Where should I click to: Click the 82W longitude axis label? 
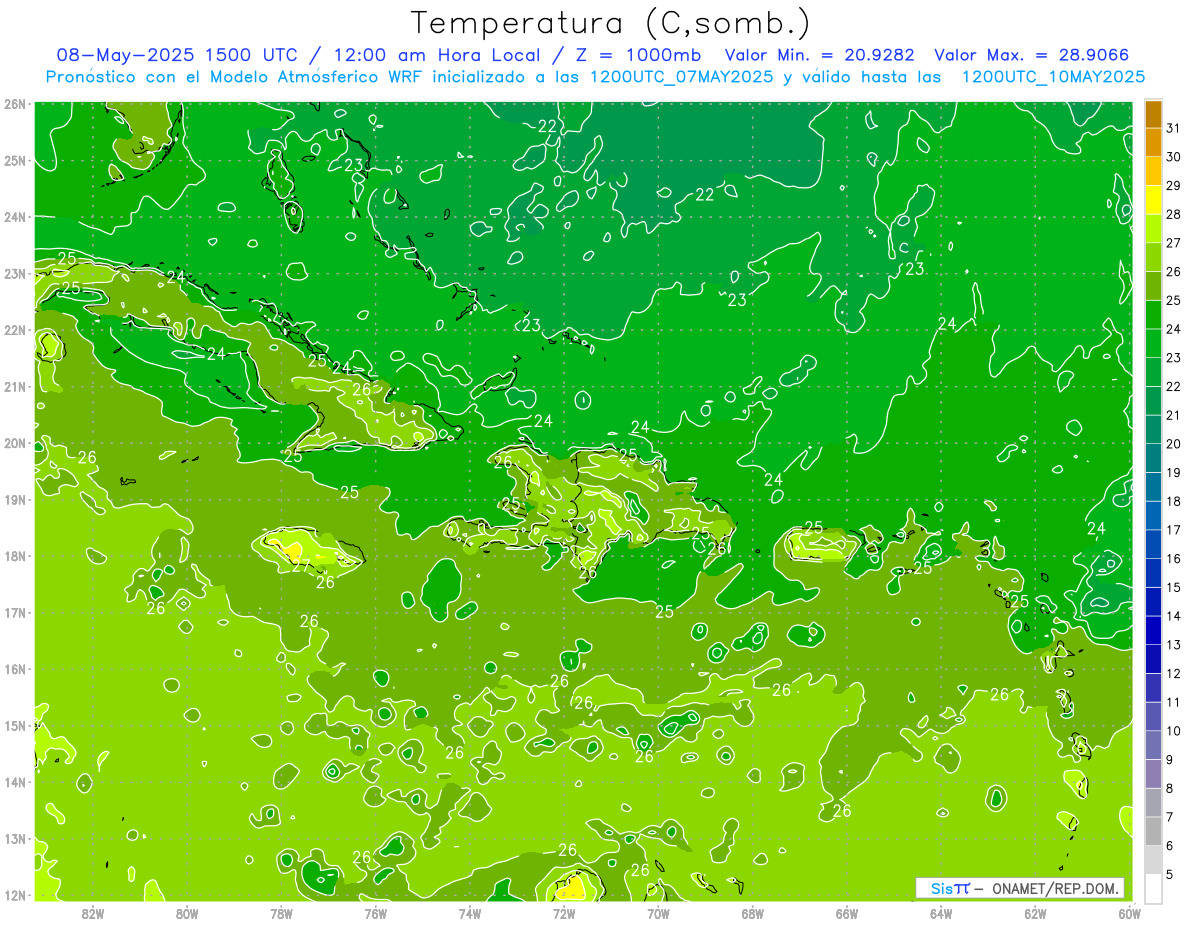click(93, 913)
